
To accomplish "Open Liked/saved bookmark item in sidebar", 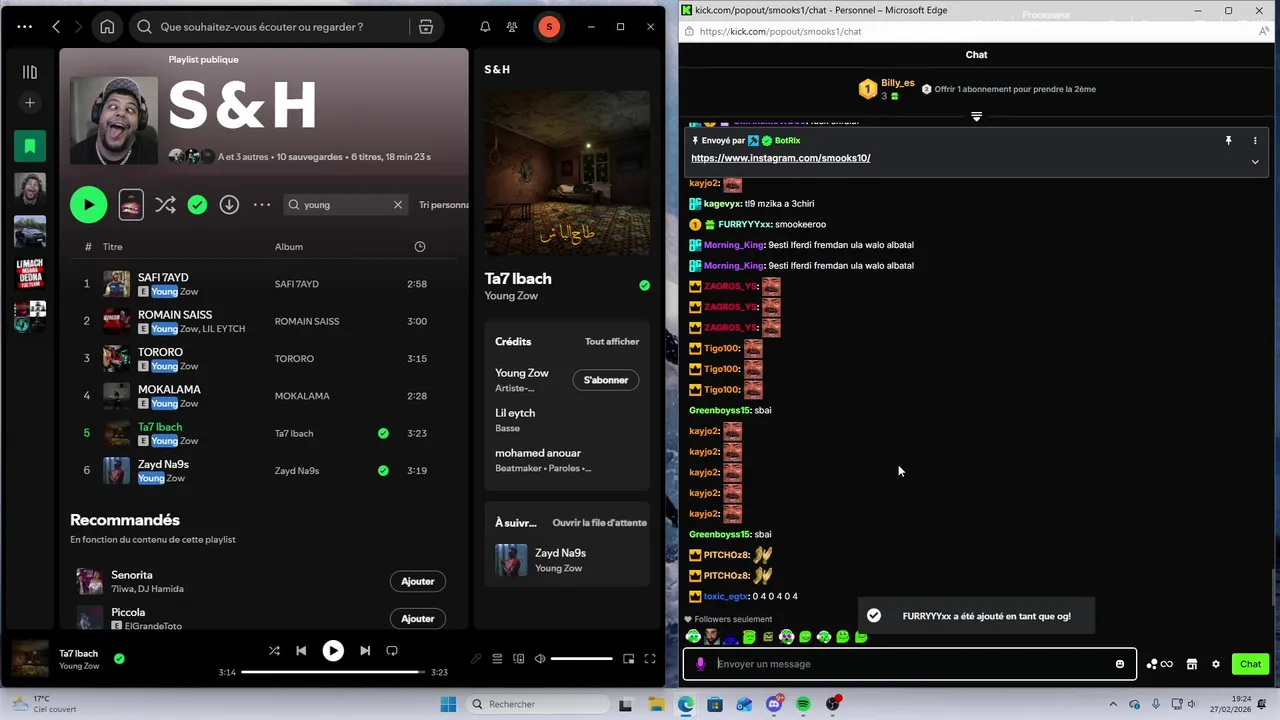I will (x=30, y=146).
